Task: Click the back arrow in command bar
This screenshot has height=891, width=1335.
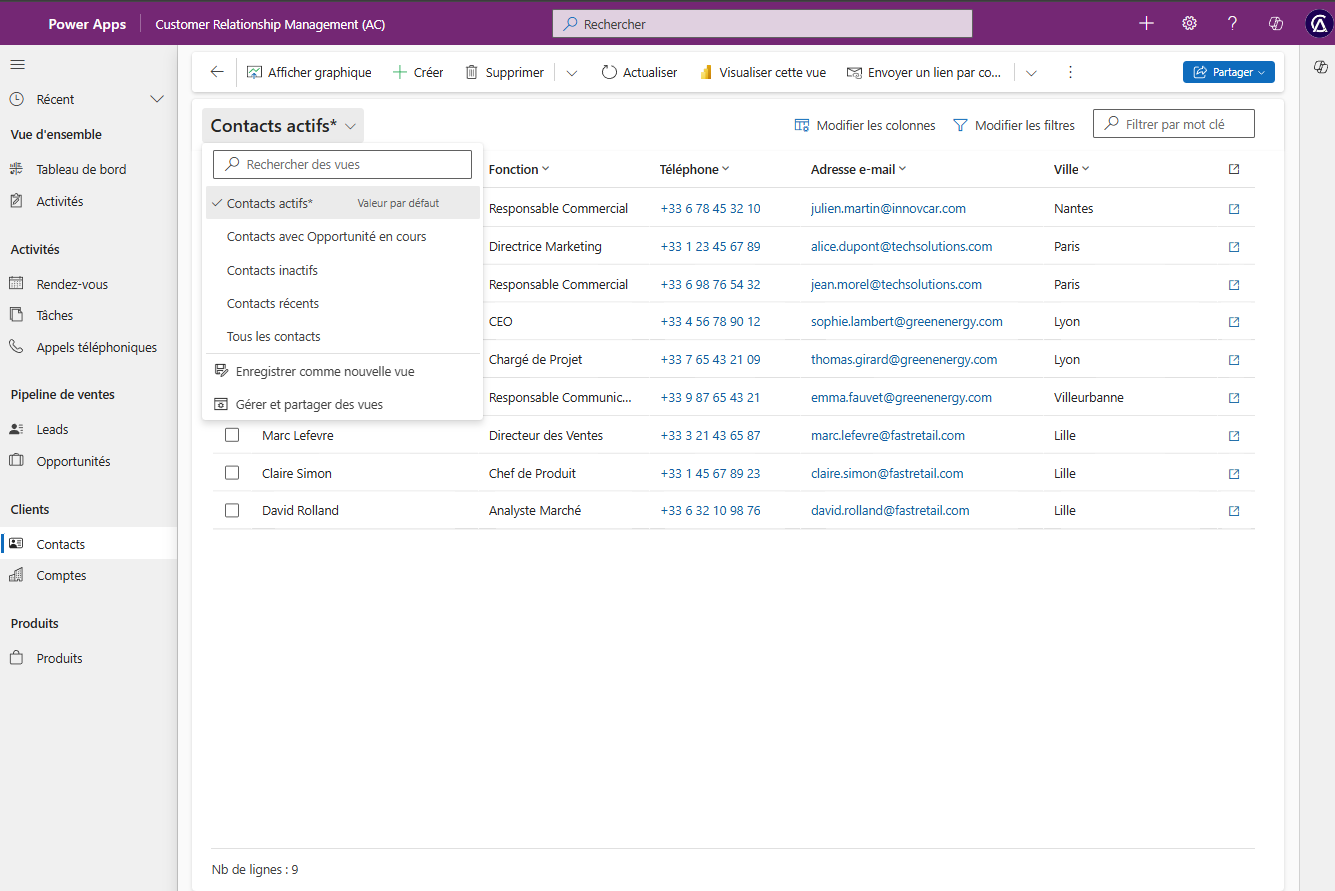Action: point(217,72)
